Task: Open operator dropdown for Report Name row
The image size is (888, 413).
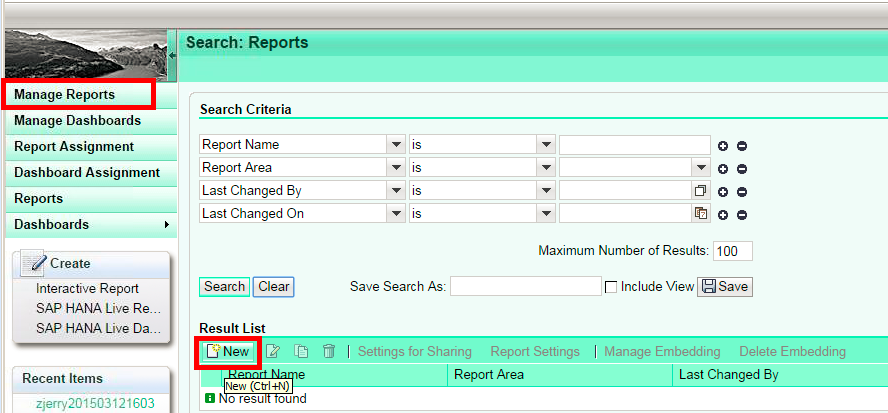Action: [x=546, y=144]
